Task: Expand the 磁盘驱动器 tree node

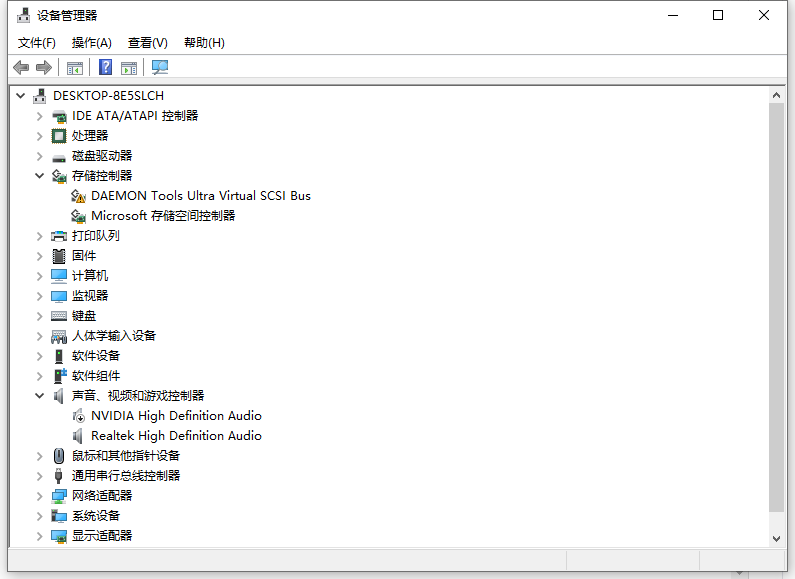Action: click(x=40, y=155)
